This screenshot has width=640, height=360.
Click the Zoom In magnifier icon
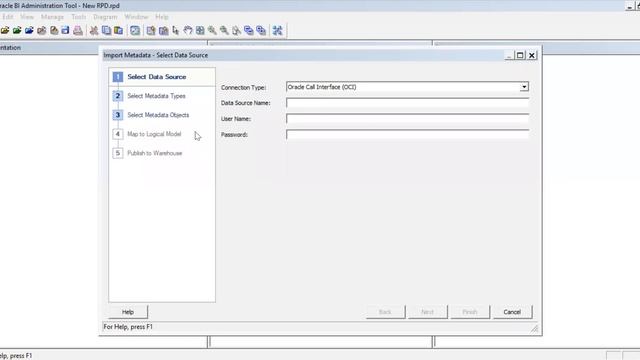click(x=212, y=31)
